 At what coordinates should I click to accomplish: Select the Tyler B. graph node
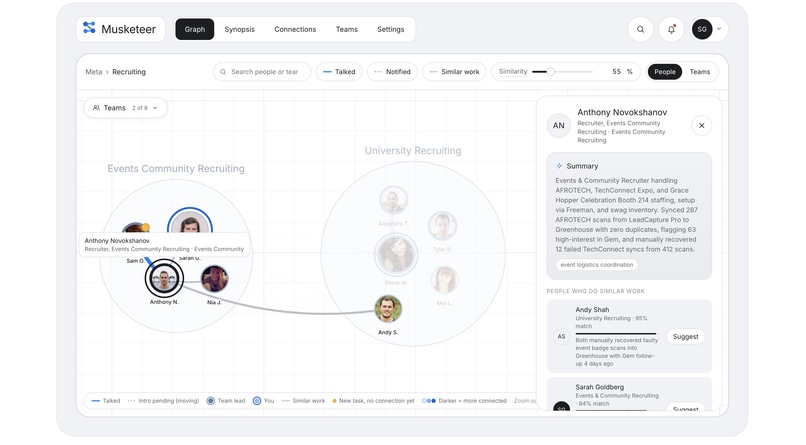pyautogui.click(x=442, y=226)
